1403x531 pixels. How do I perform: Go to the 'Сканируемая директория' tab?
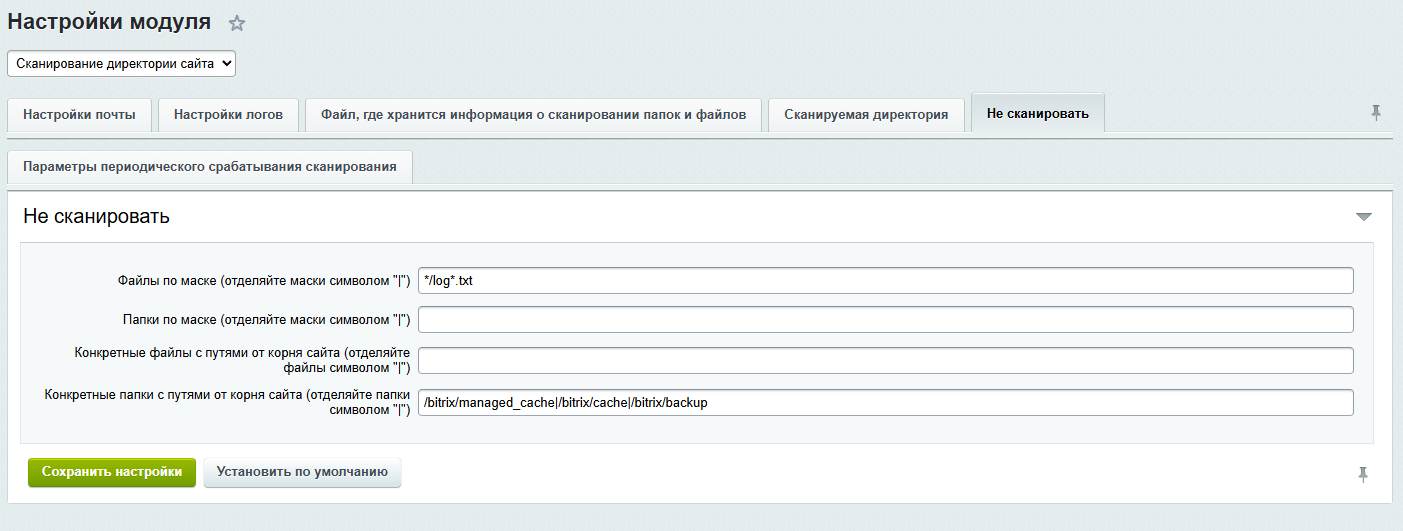click(865, 115)
